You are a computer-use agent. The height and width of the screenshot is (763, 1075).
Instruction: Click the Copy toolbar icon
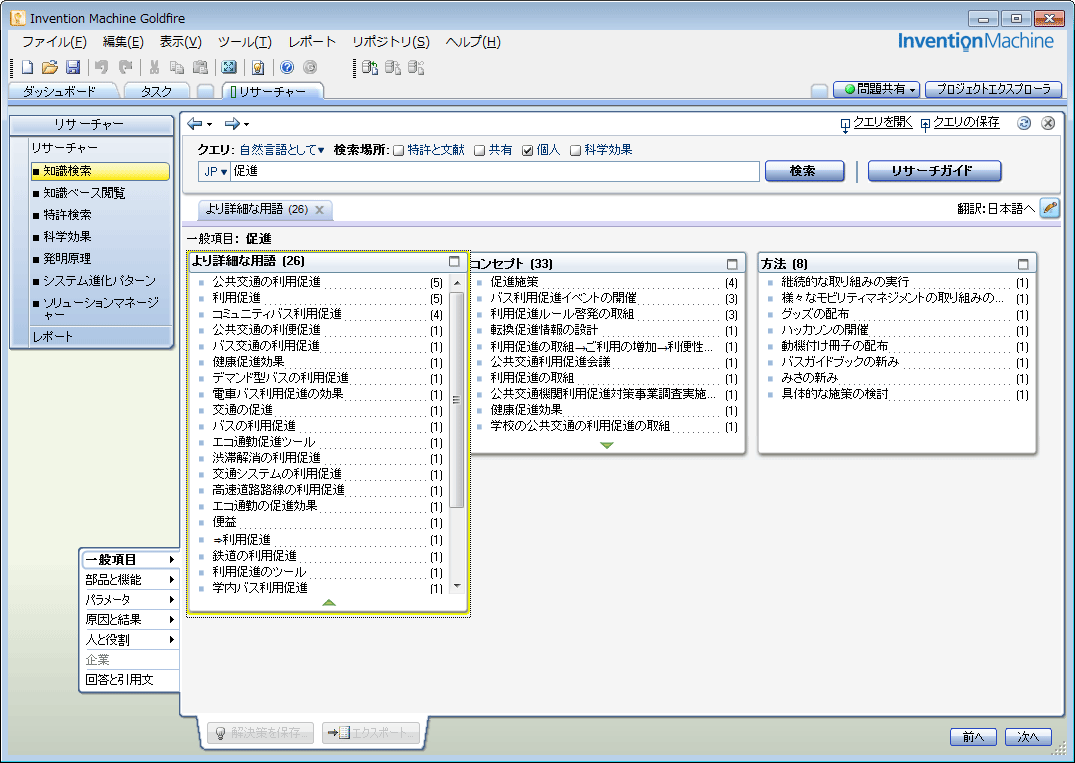pos(177,66)
